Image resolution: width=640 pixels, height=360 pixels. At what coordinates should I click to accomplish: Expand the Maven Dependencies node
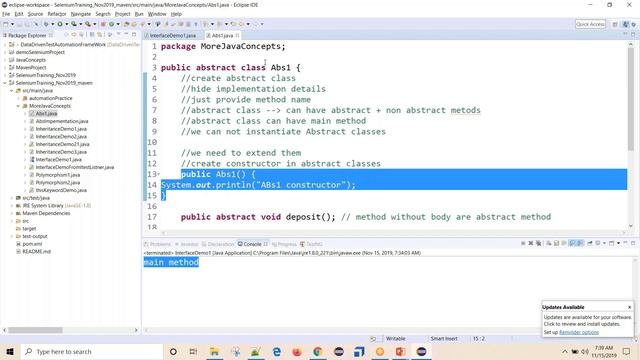coord(12,213)
